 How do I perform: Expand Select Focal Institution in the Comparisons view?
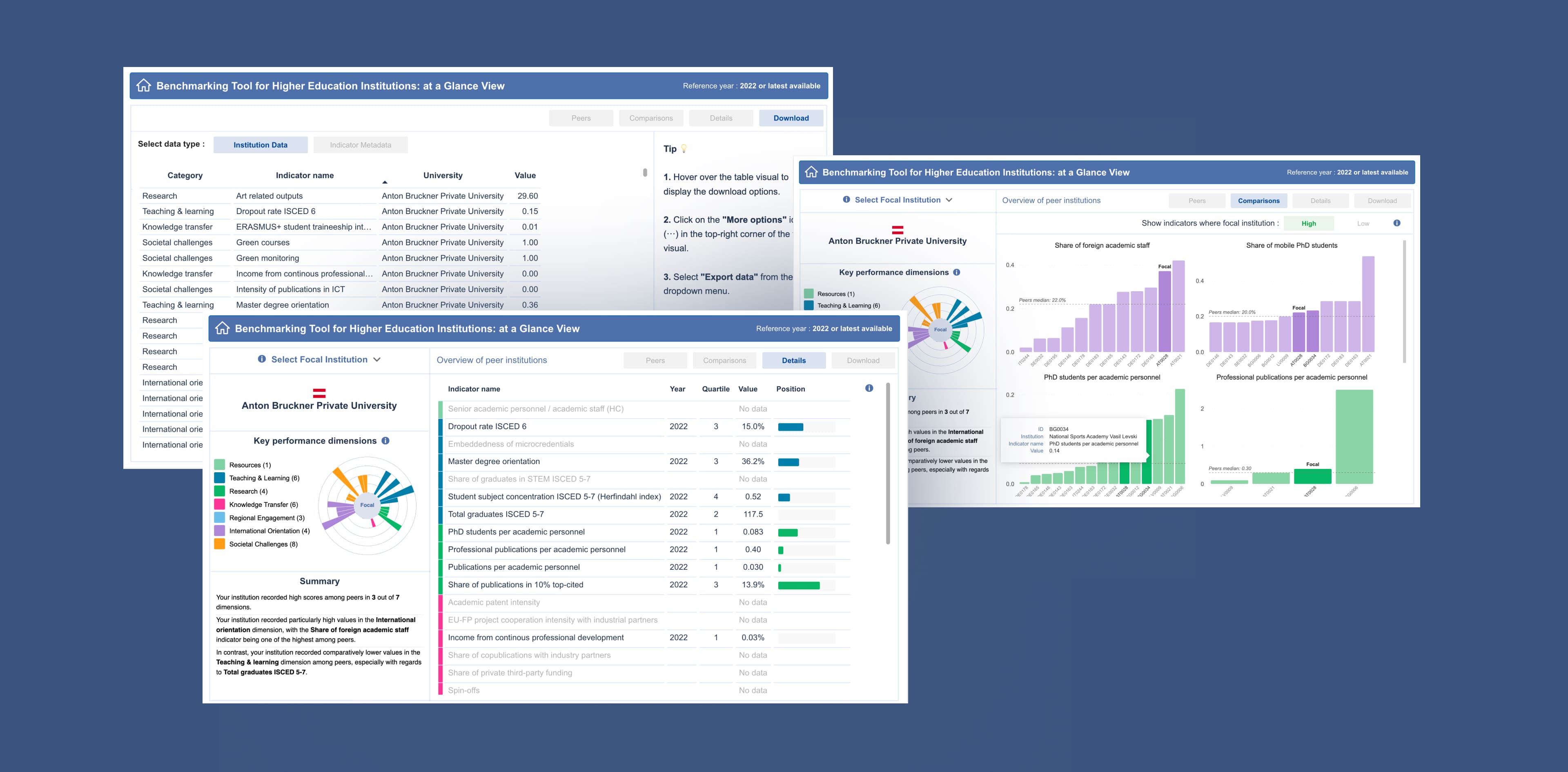tap(897, 200)
